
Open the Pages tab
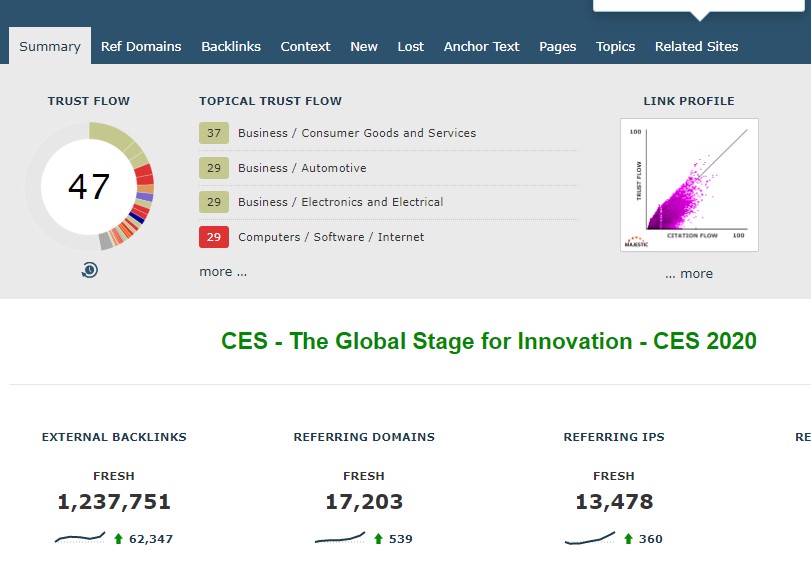pyautogui.click(x=557, y=47)
